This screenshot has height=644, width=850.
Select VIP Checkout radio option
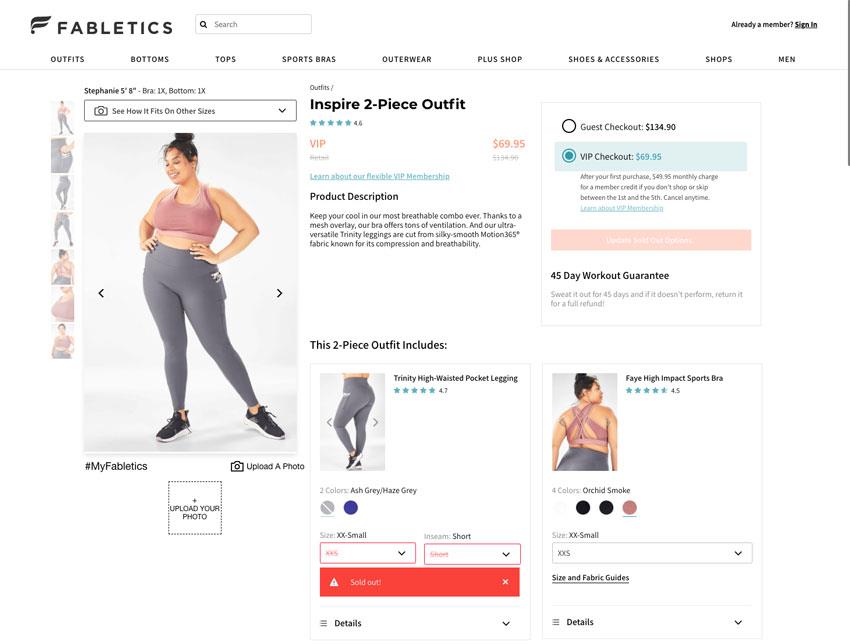[569, 156]
